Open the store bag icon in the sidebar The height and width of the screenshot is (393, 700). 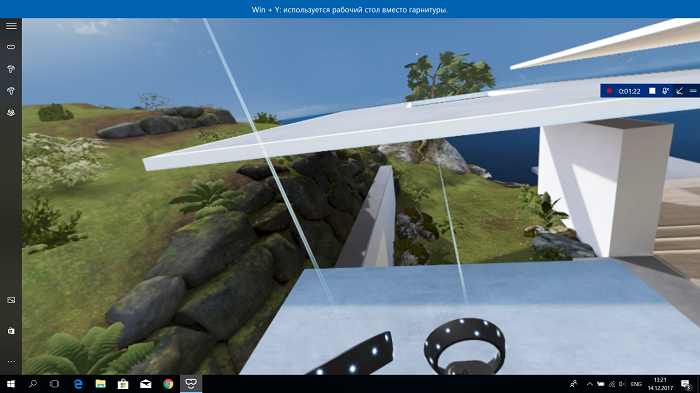pyautogui.click(x=11, y=330)
